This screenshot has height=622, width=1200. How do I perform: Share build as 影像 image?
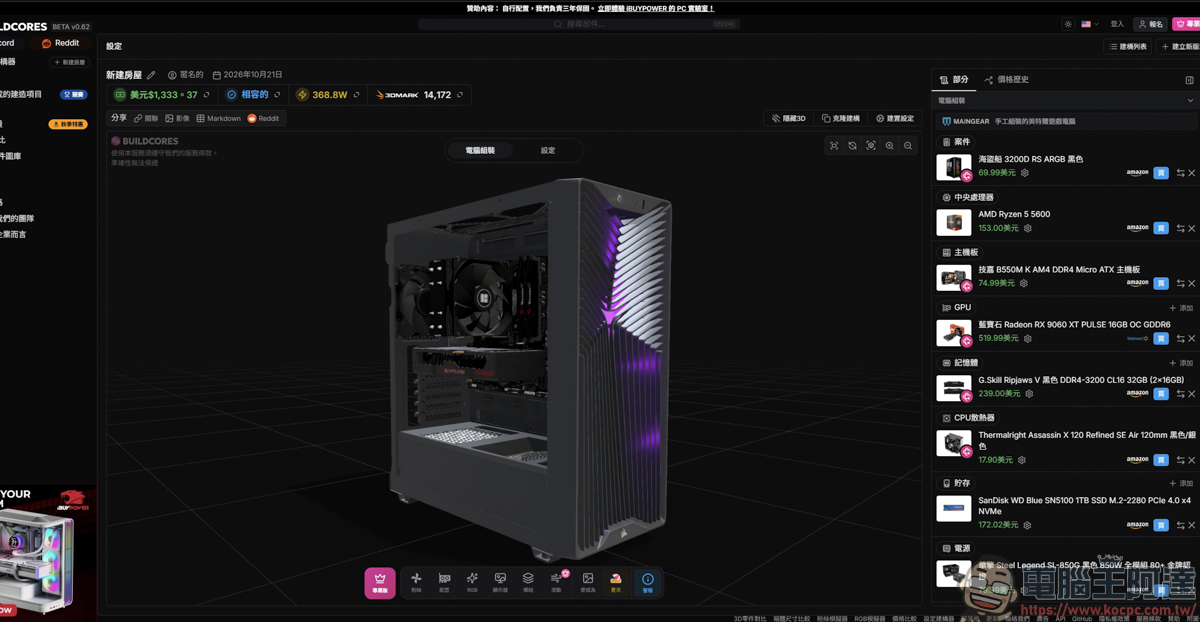pyautogui.click(x=177, y=118)
